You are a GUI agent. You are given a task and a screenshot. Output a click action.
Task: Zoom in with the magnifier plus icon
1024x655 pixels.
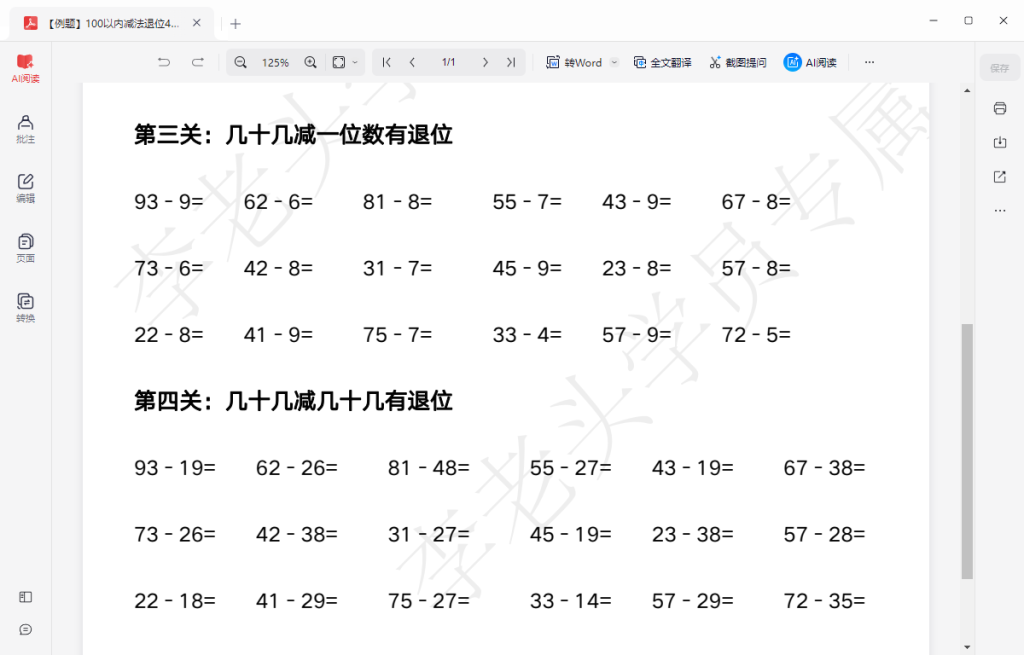click(310, 61)
